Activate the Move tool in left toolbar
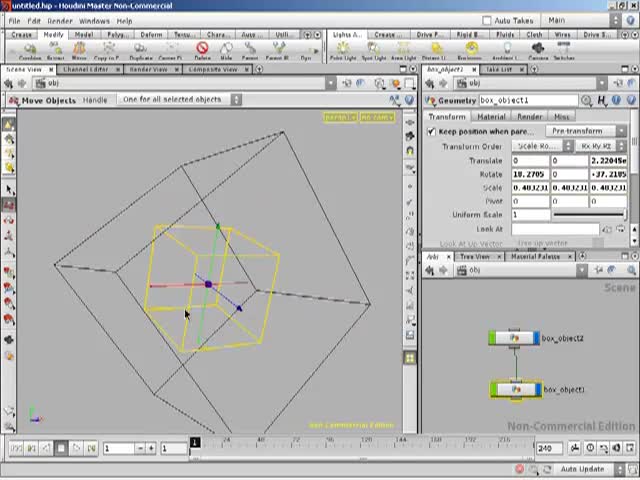This screenshot has width=640, height=480. (9, 205)
